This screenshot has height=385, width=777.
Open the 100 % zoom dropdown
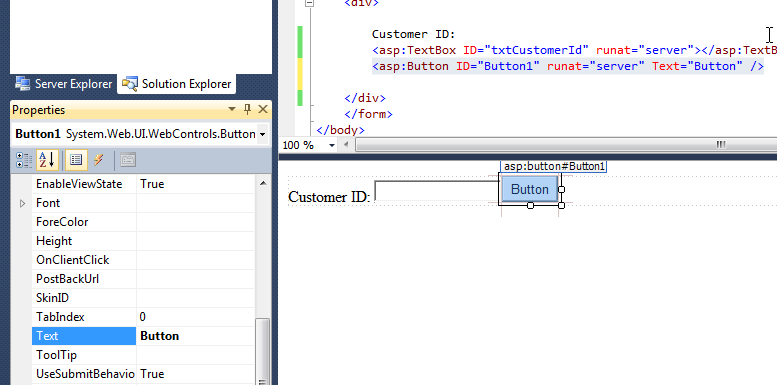tap(332, 145)
